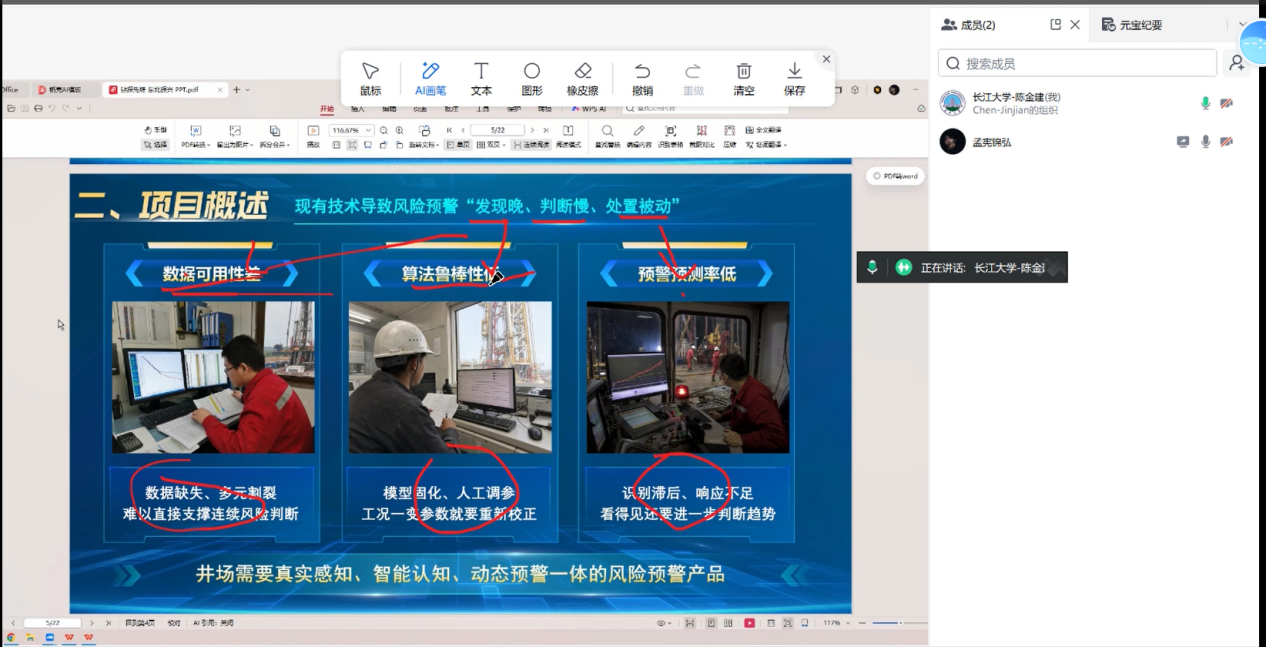The image size is (1266, 647).
Task: Click the 5/22 page number field in toolbar
Action: click(x=498, y=130)
